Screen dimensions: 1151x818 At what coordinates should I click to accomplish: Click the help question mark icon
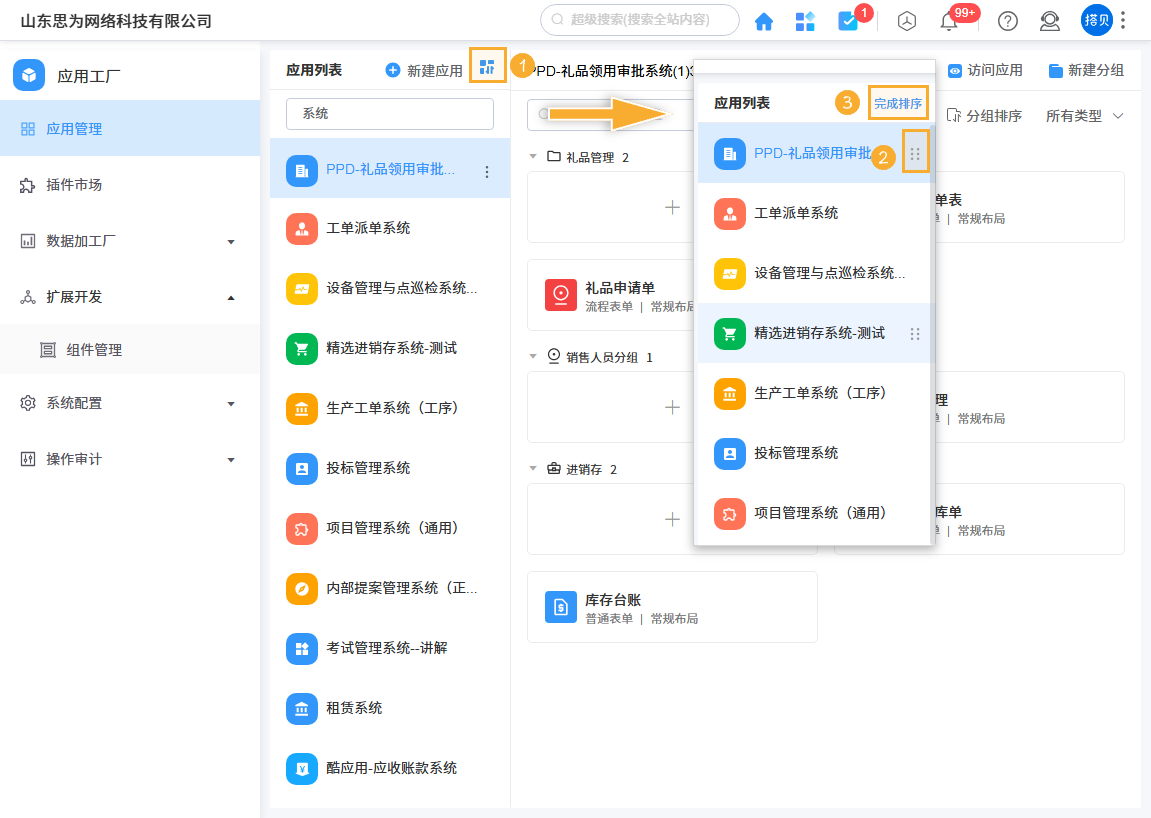1006,20
